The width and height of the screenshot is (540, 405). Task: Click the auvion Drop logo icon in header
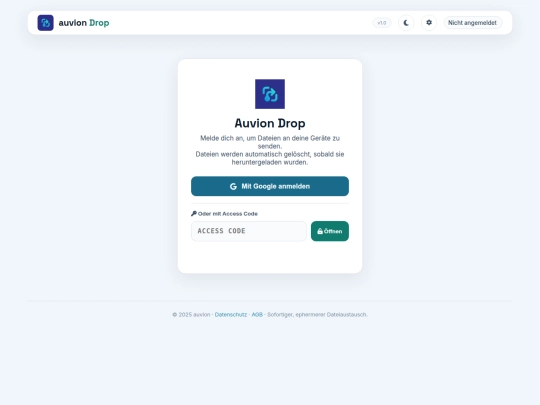tap(45, 23)
